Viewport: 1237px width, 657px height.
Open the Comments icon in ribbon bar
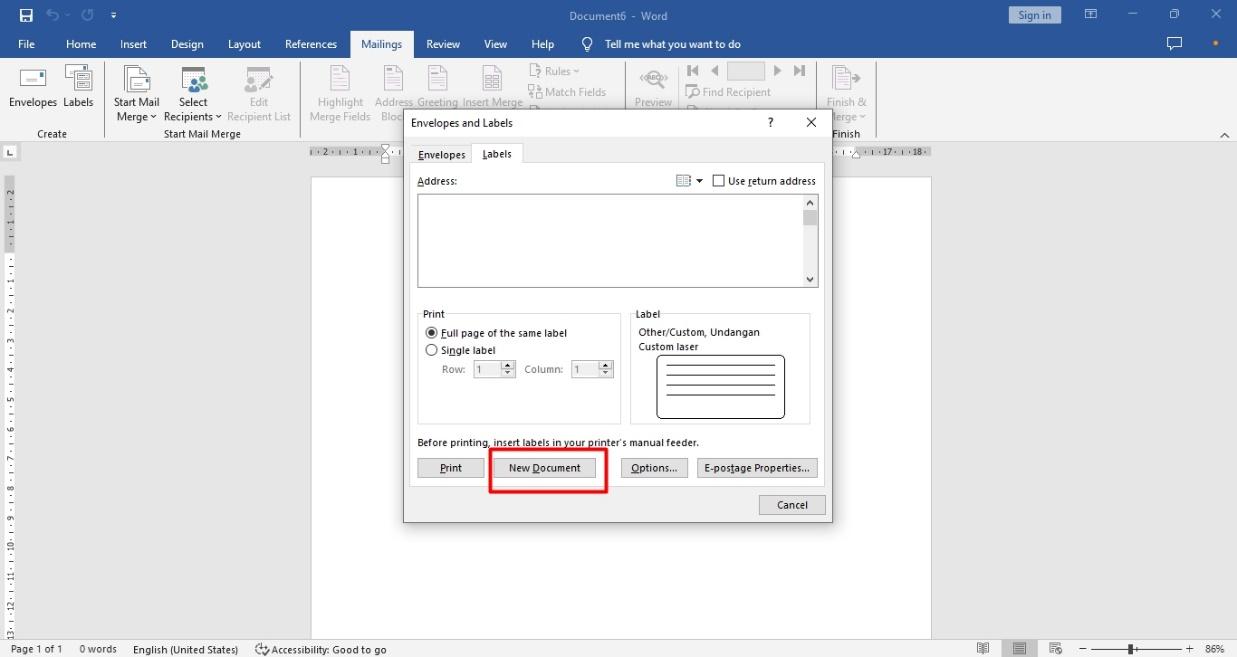click(1174, 44)
